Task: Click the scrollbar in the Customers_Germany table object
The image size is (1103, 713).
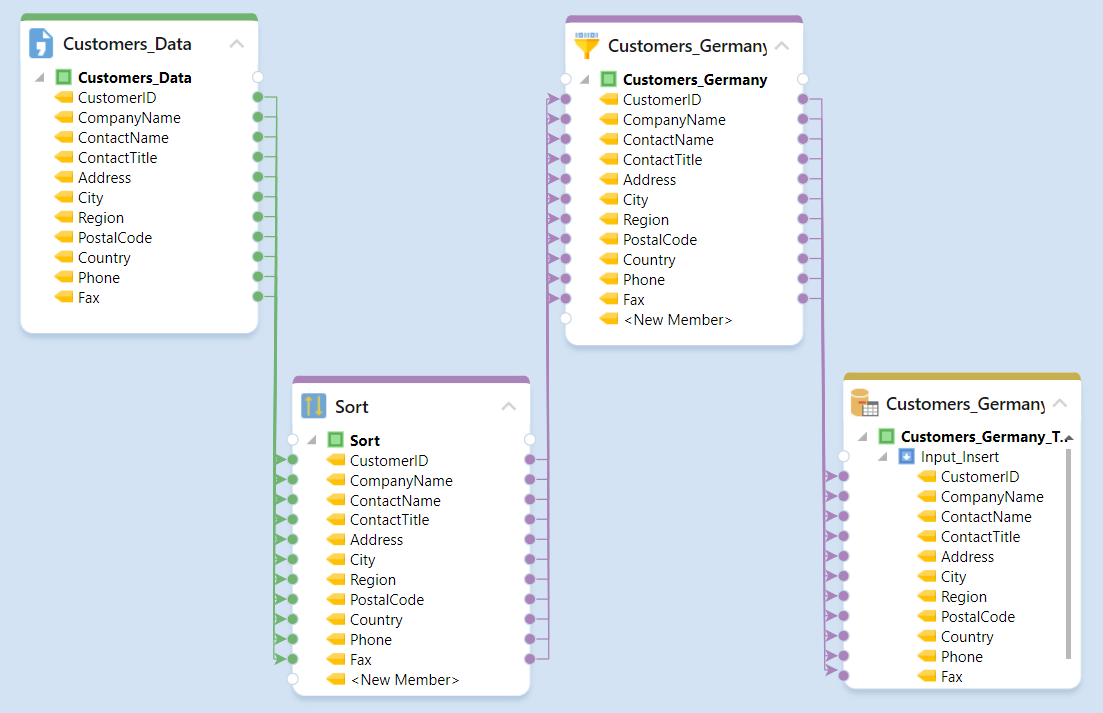Action: [1068, 553]
